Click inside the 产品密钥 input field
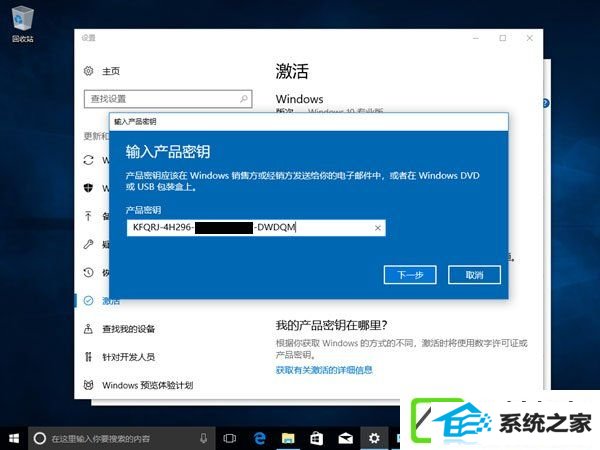 point(256,228)
